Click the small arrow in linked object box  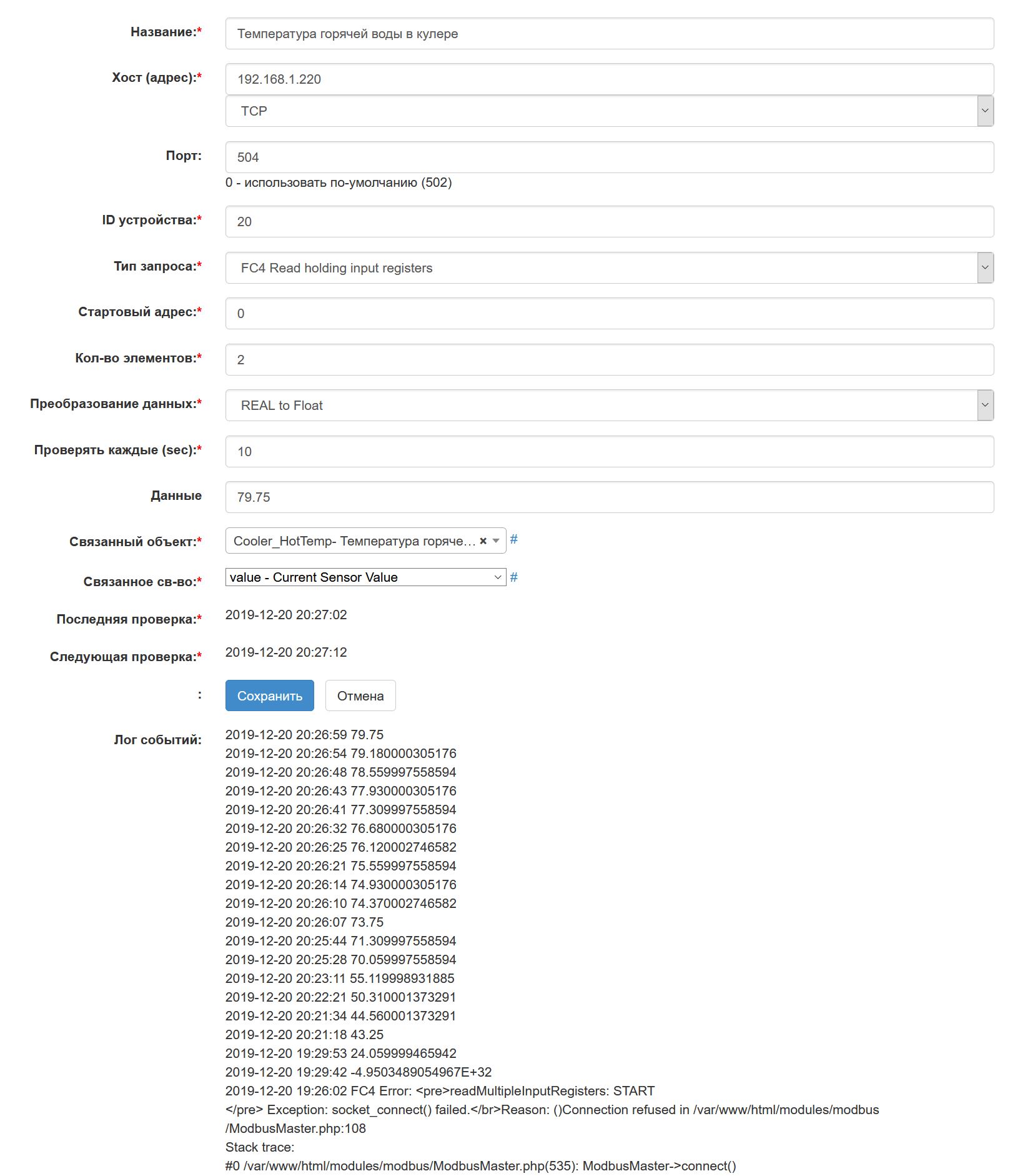tap(496, 541)
